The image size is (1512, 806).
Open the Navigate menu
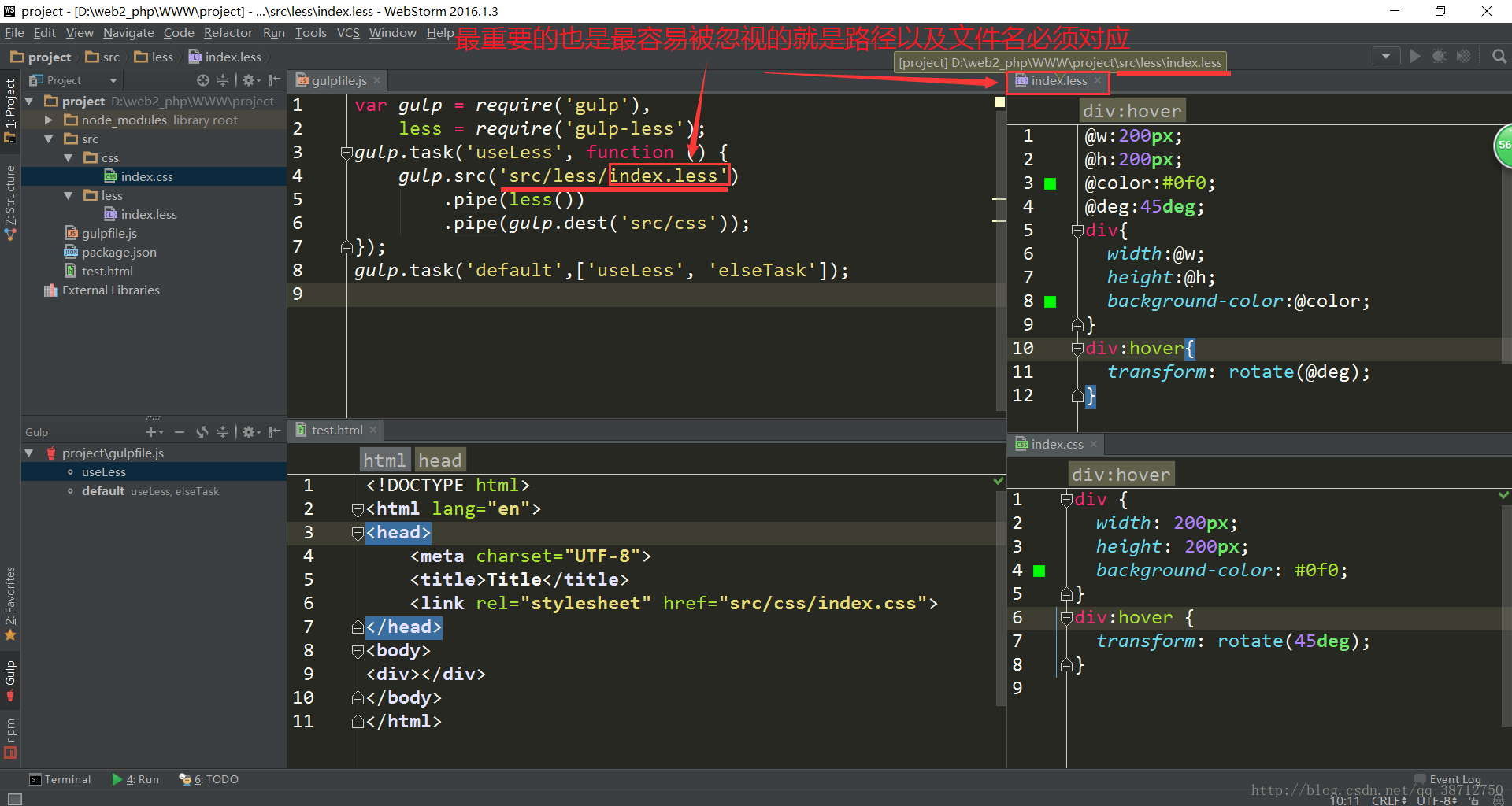tap(128, 32)
